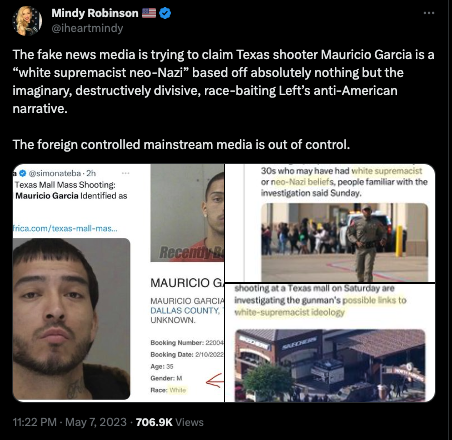
Task: Click the 11:22 PM May 7, 2023 timestamp
Action: coord(70,422)
